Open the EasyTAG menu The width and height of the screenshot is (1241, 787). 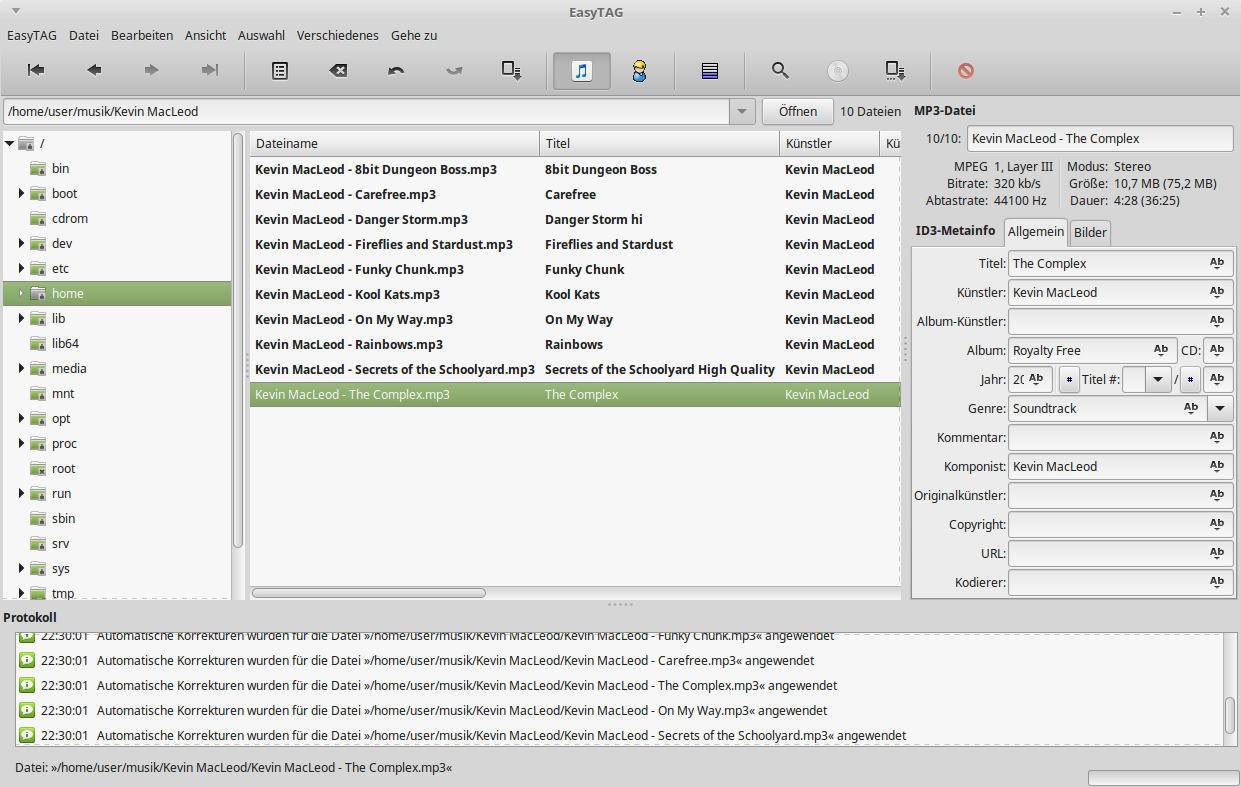click(x=31, y=35)
